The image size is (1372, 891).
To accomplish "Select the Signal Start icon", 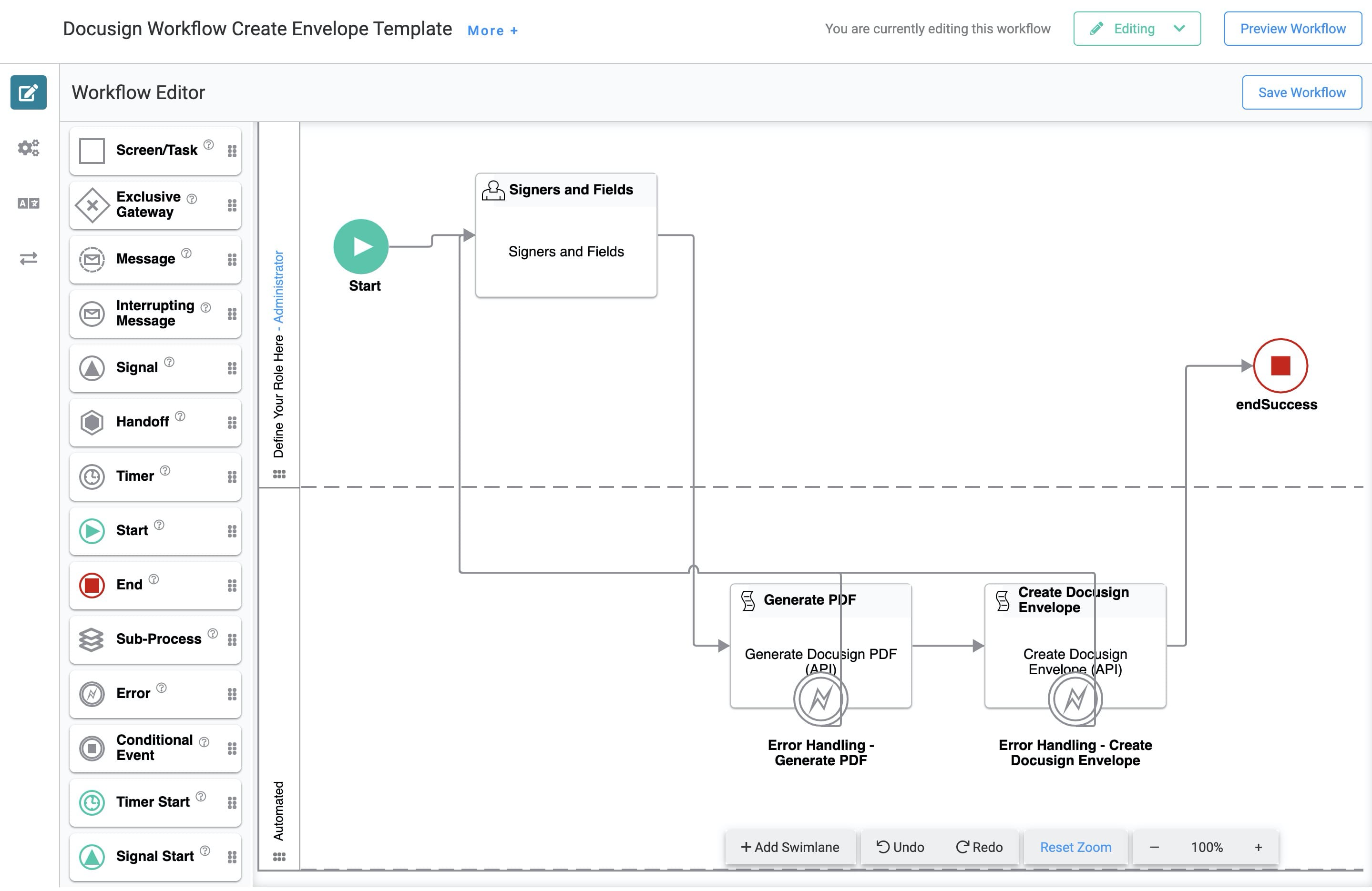I will click(92, 857).
